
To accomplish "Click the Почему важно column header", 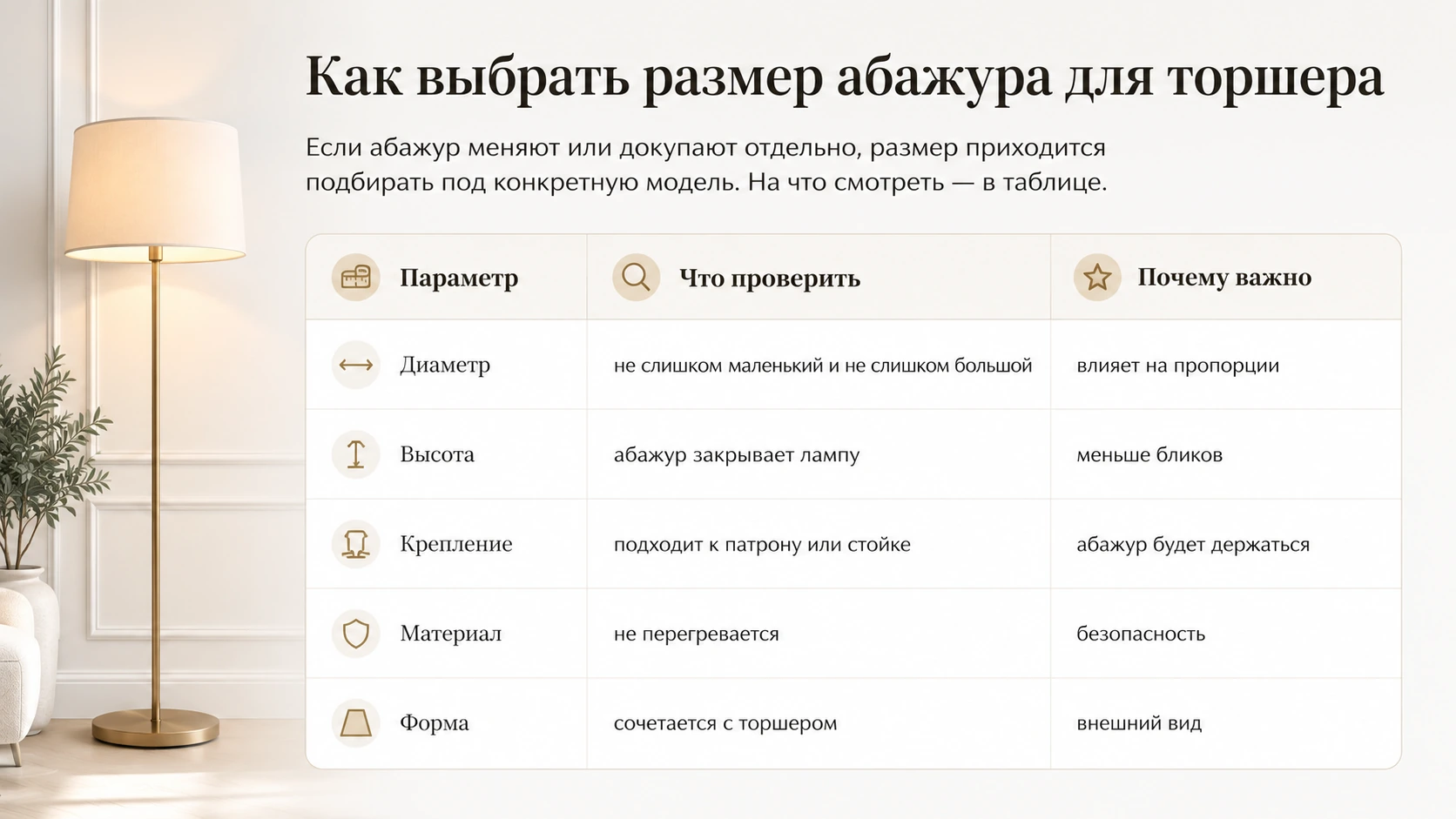I will coord(1224,277).
